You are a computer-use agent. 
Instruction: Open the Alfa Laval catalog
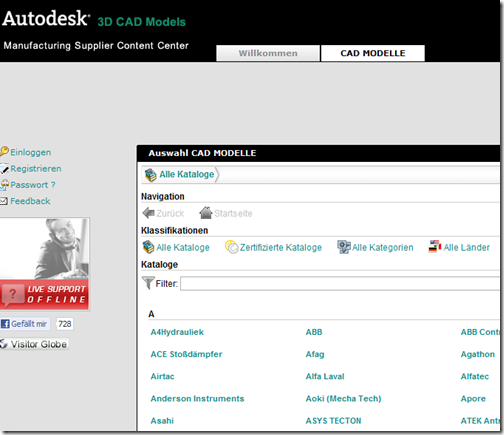[x=325, y=376]
